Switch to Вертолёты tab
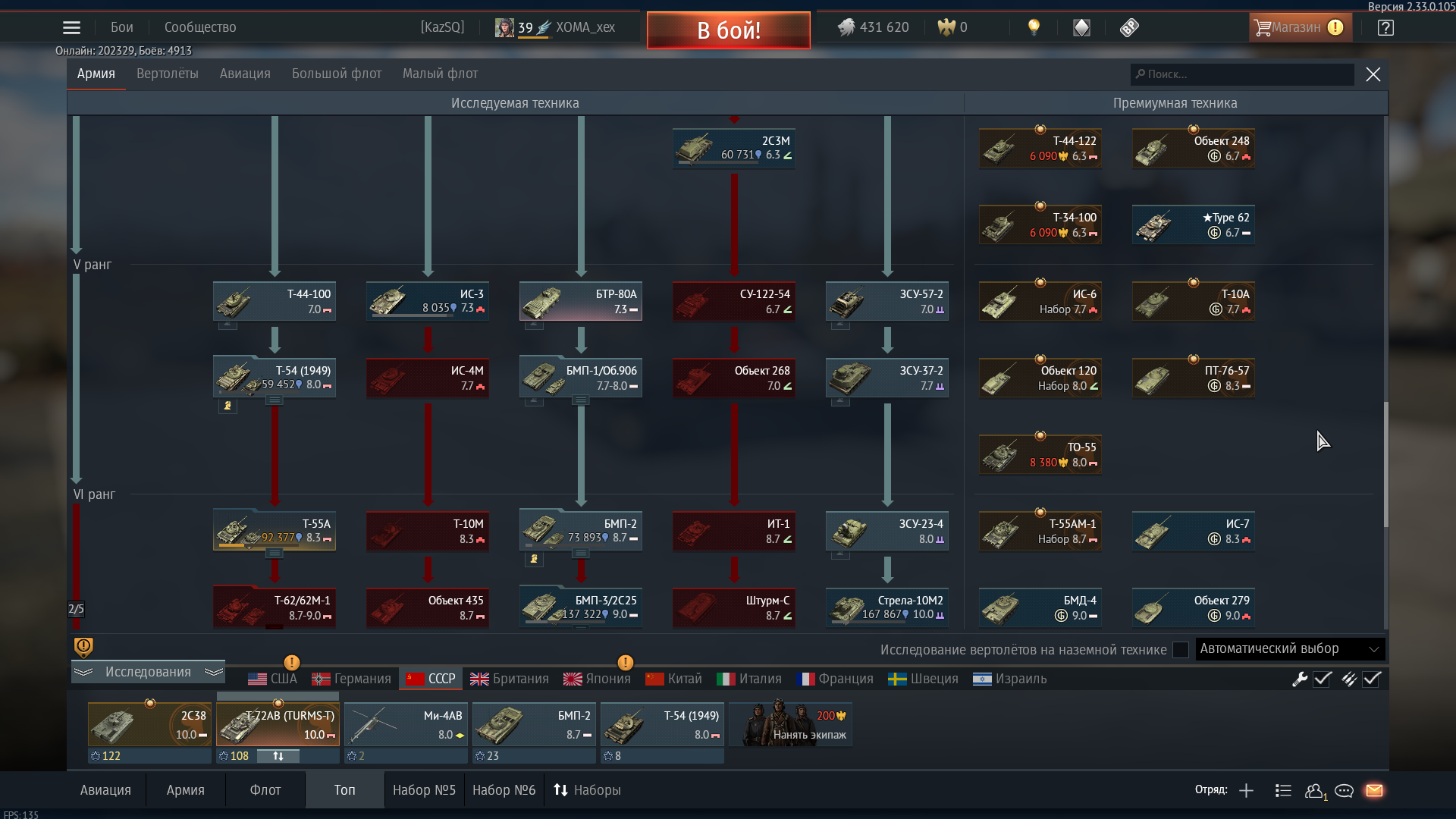The image size is (1456, 819). (x=168, y=74)
